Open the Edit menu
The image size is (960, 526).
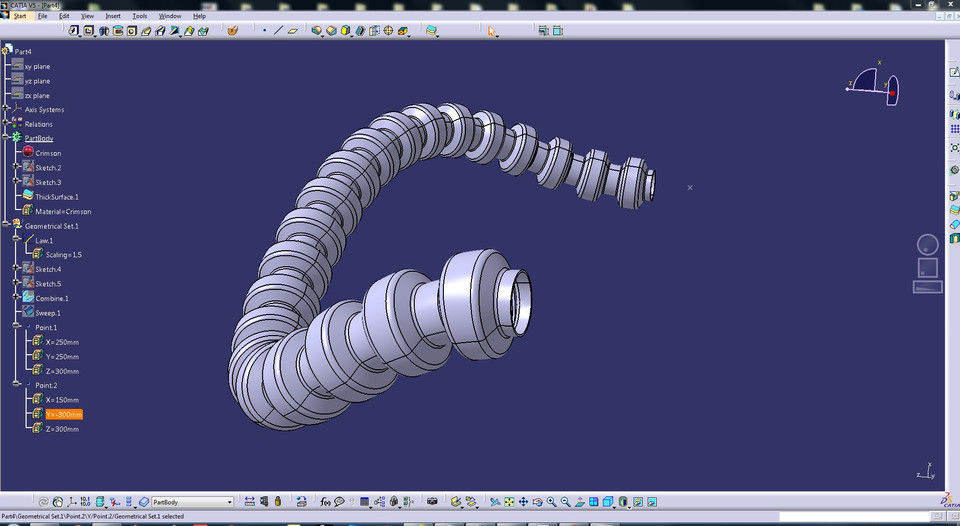[x=64, y=16]
